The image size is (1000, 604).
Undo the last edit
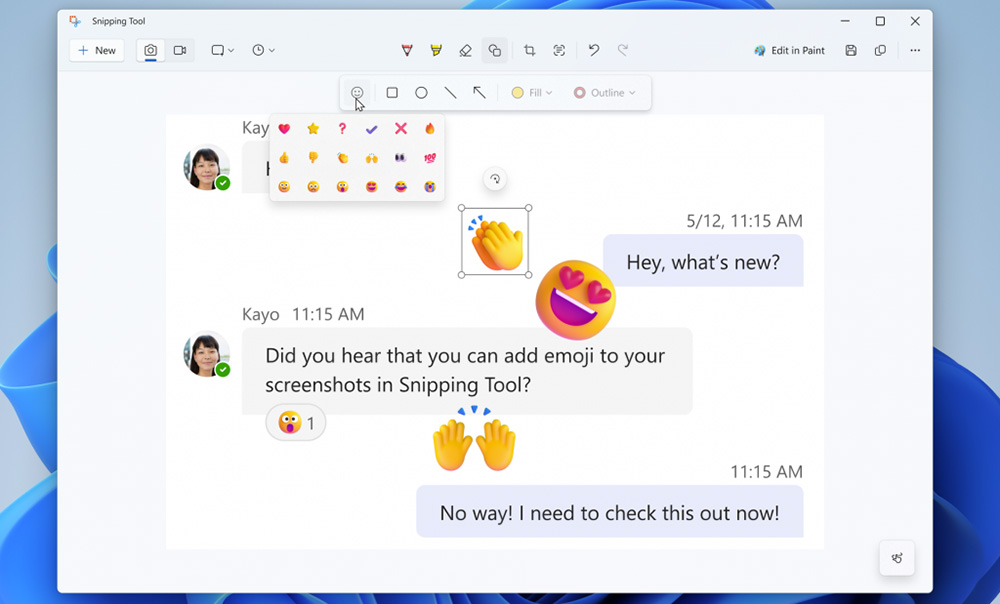pos(594,50)
